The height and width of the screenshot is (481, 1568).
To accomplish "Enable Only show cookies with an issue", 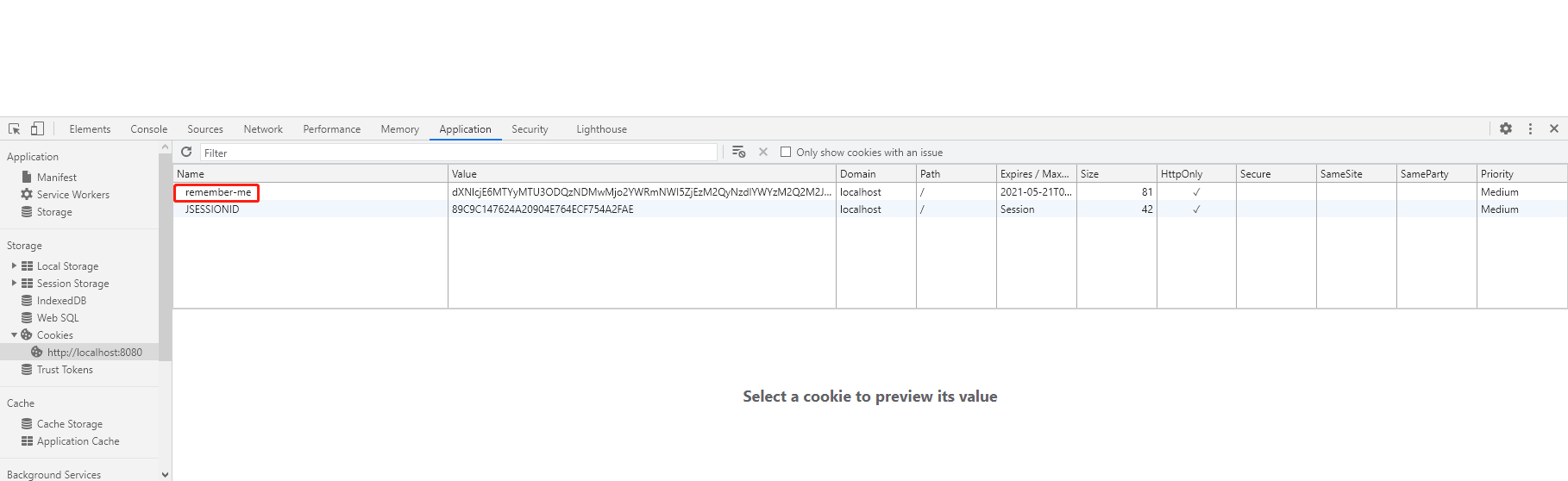I will click(786, 152).
